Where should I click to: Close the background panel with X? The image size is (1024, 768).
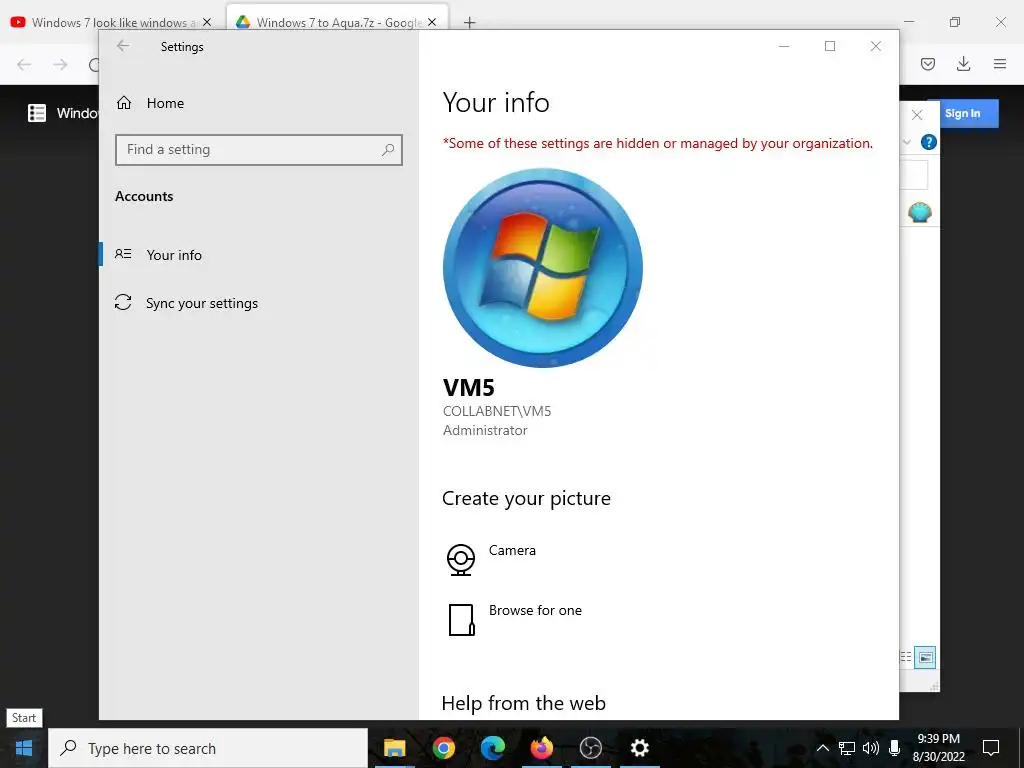point(917,115)
